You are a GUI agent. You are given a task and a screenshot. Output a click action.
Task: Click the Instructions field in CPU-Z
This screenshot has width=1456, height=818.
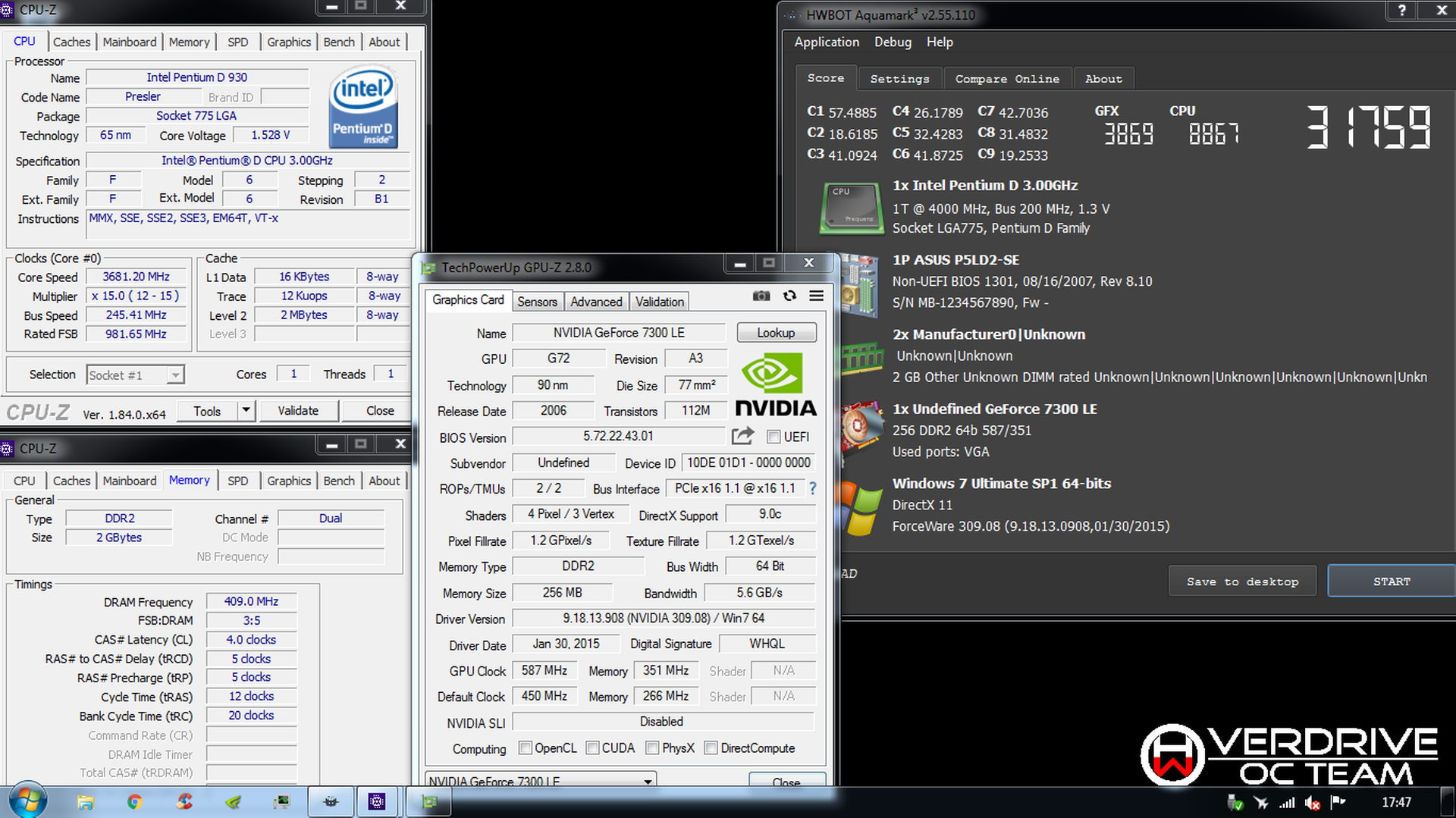coord(249,224)
